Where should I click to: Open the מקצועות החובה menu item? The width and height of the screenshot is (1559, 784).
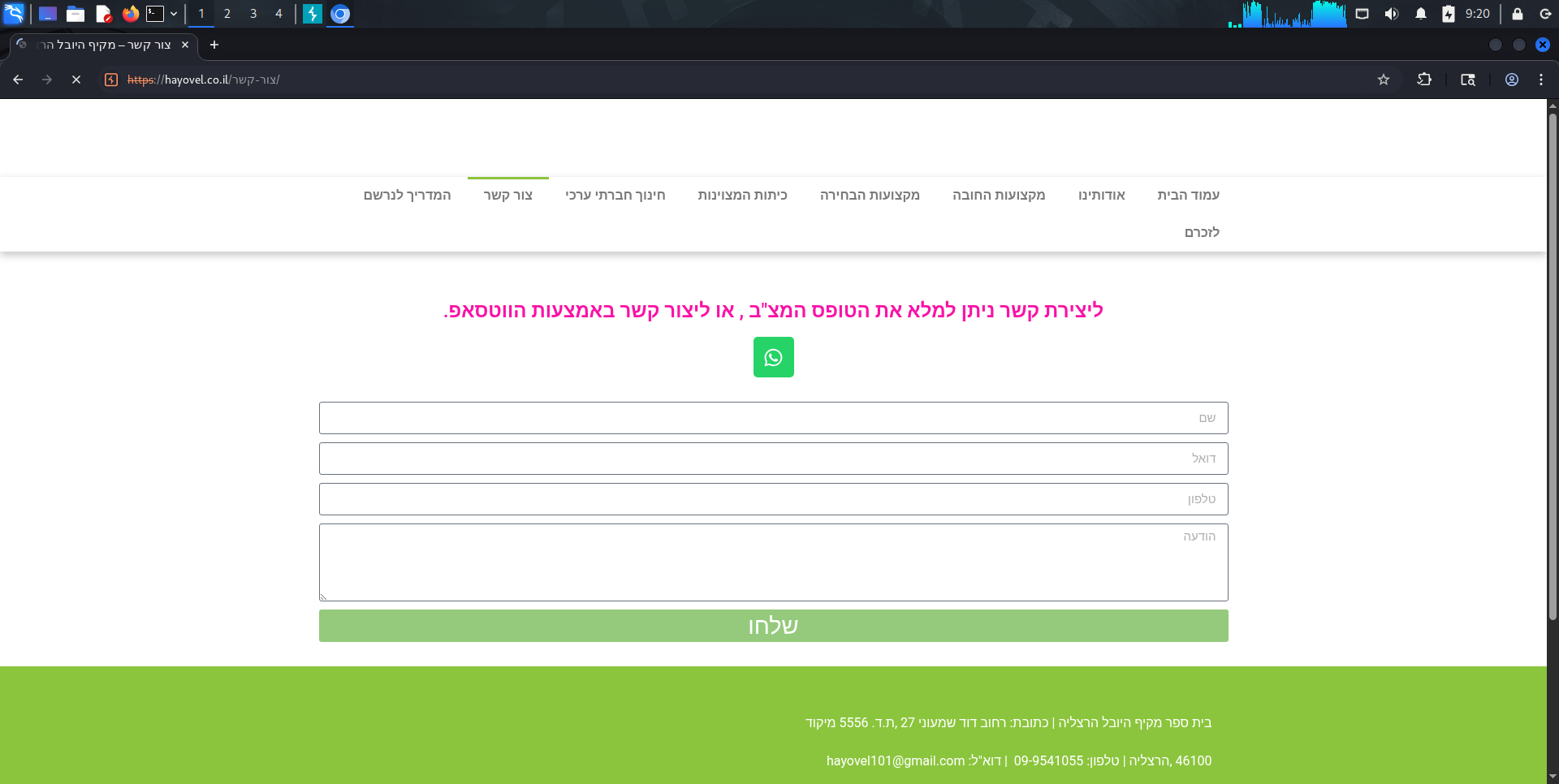(x=999, y=195)
